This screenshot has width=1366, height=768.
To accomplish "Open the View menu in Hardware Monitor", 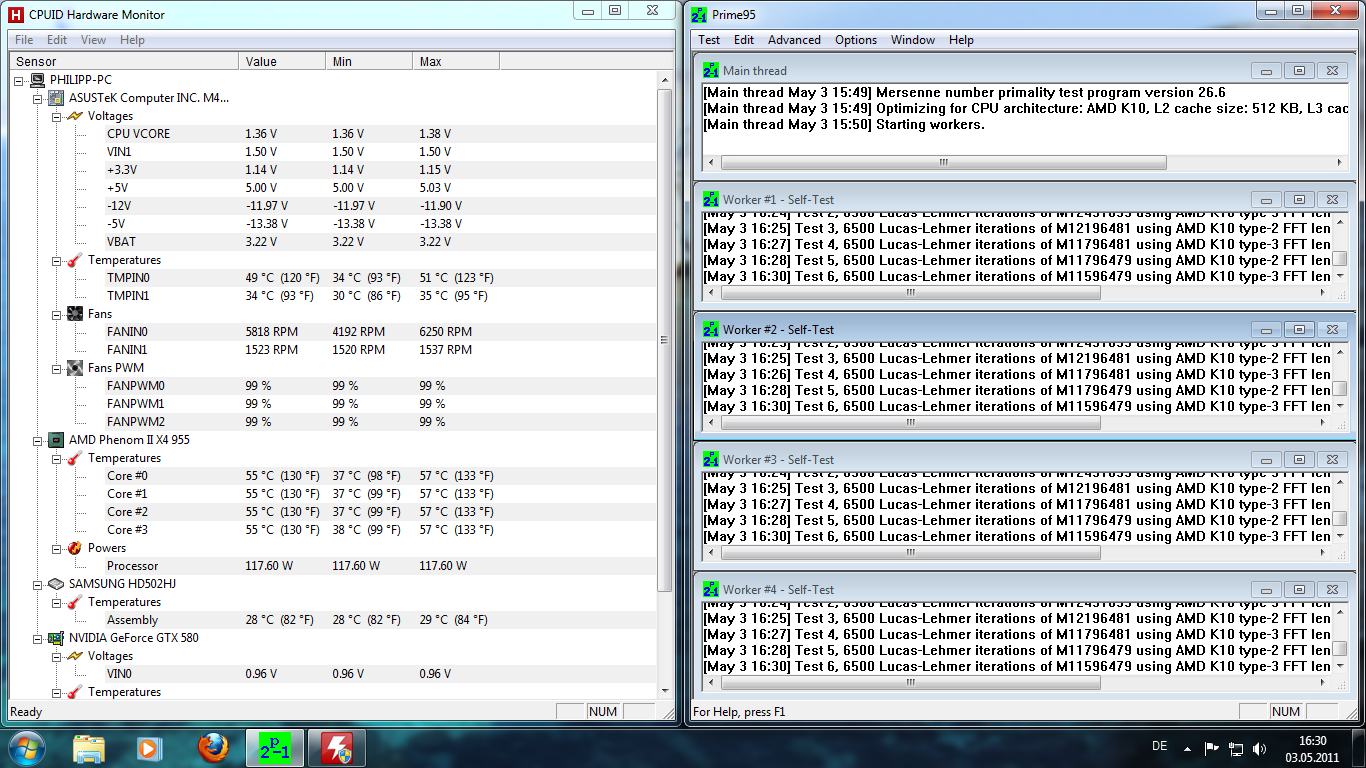I will [93, 40].
